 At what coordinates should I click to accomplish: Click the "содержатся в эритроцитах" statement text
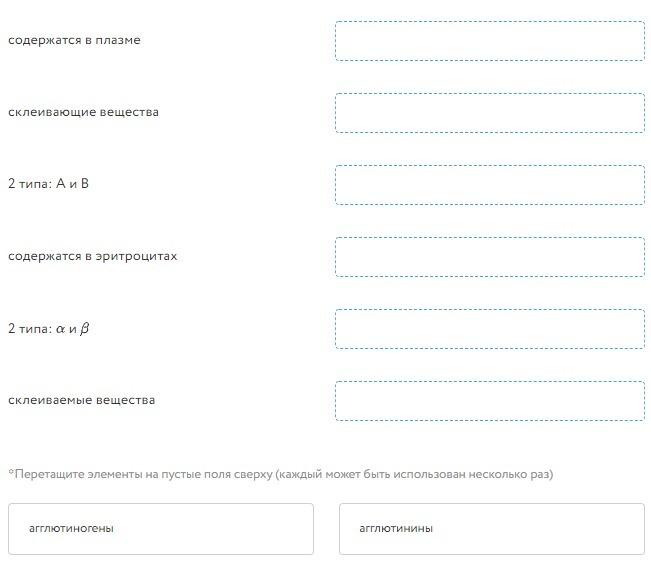92,257
